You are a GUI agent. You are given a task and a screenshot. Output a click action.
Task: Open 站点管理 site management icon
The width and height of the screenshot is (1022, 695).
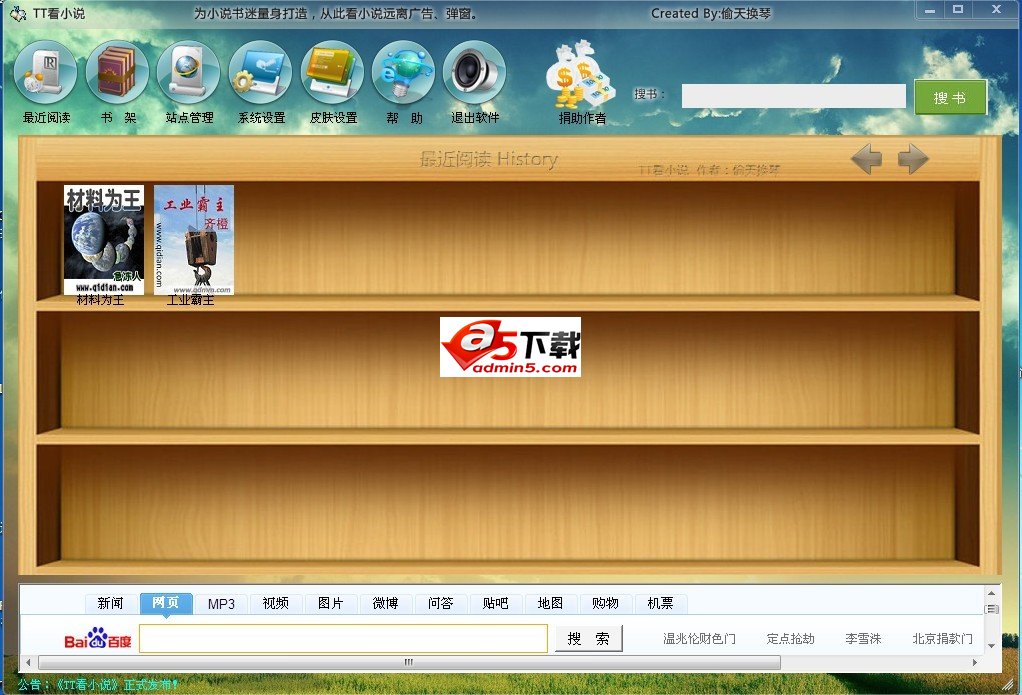click(x=189, y=72)
